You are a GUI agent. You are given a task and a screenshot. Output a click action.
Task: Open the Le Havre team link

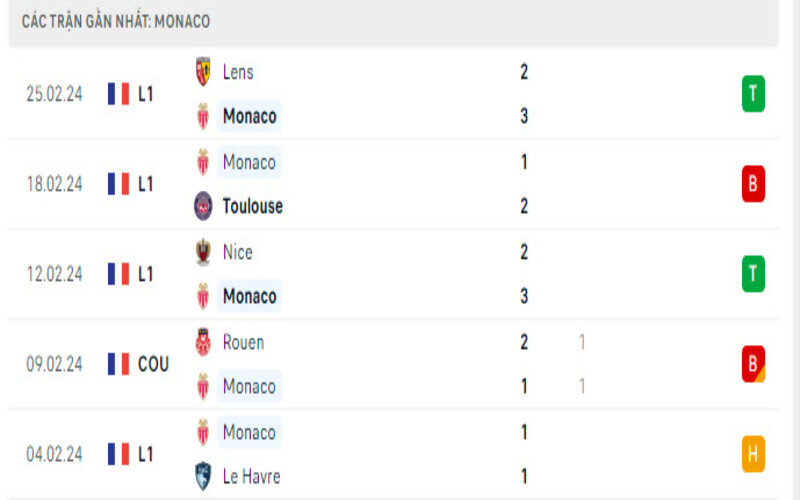[x=251, y=476]
